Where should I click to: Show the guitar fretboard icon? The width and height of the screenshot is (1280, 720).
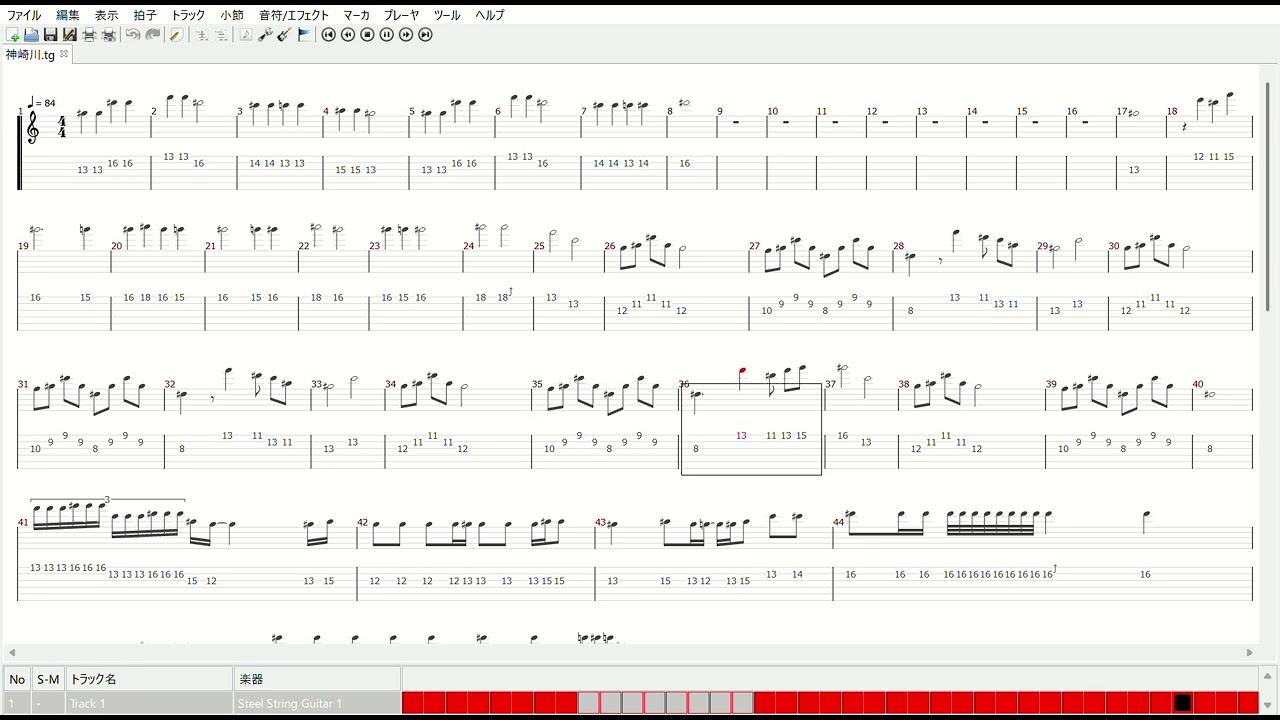pos(284,35)
